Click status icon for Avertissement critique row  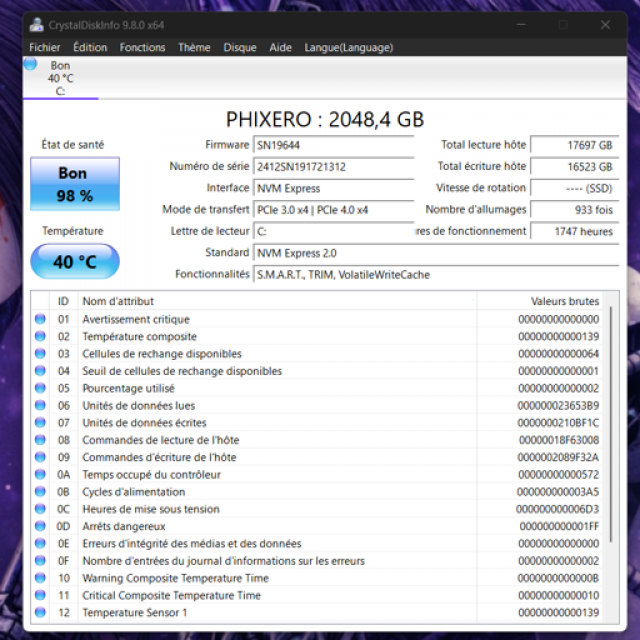40,320
